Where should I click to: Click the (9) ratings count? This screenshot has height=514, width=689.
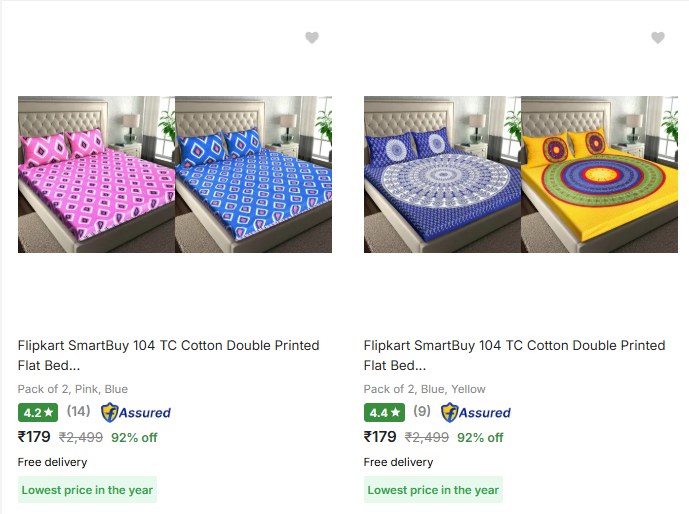point(421,411)
